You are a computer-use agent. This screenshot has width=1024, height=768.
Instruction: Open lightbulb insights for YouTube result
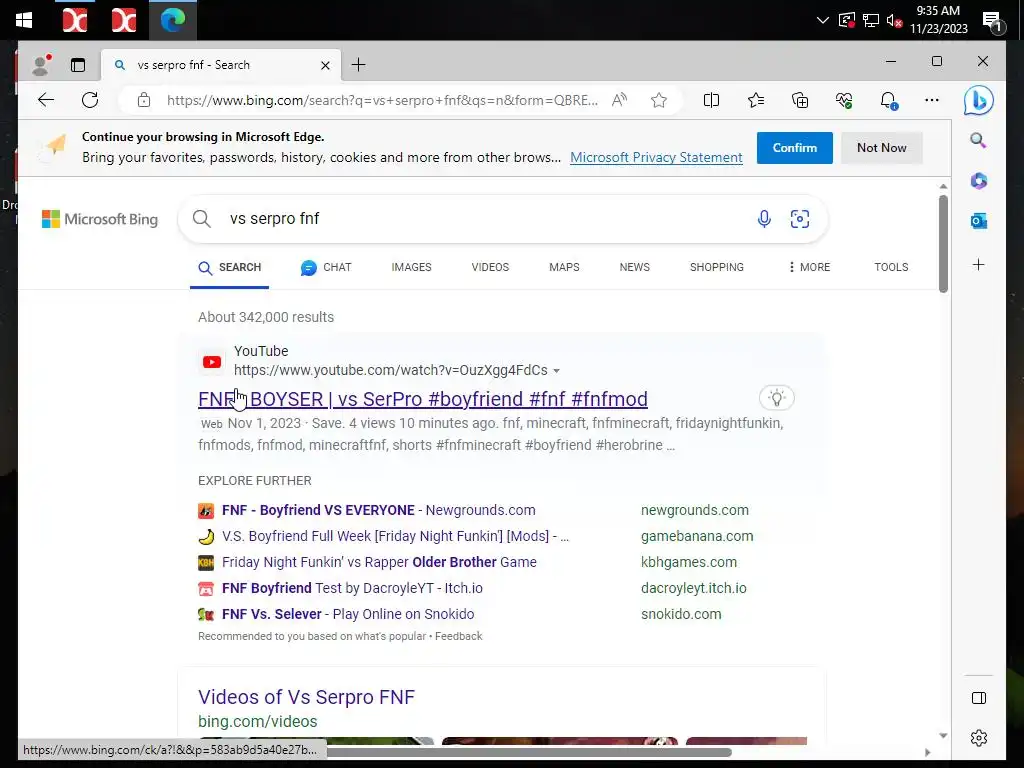point(776,398)
